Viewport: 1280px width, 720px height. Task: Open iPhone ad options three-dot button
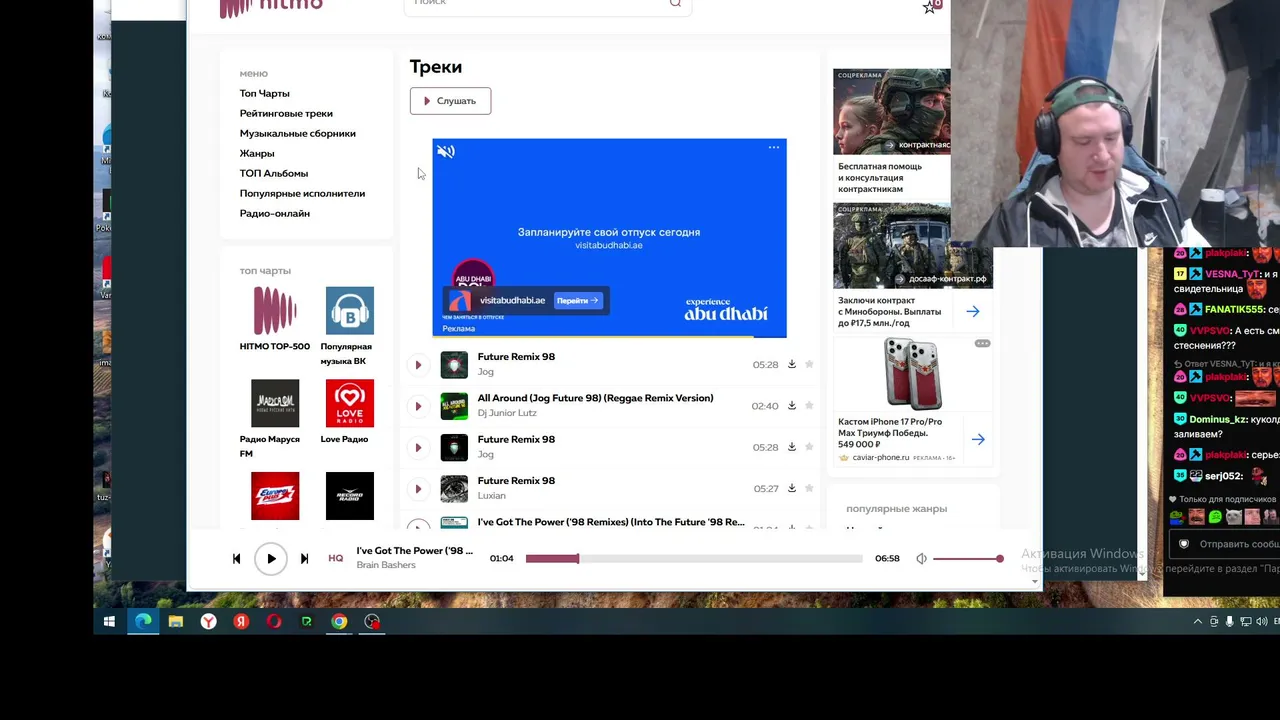(x=982, y=344)
